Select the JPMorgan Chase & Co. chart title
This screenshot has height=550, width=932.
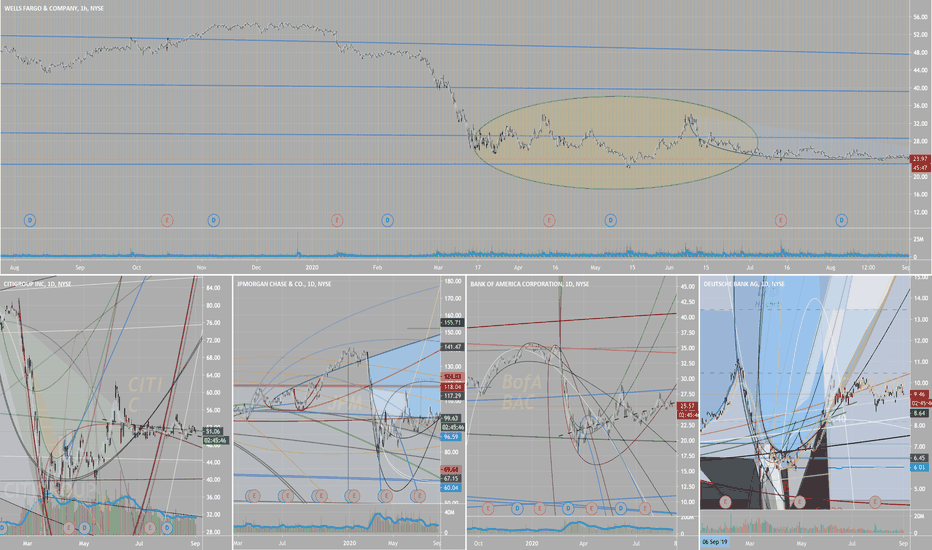coord(284,284)
